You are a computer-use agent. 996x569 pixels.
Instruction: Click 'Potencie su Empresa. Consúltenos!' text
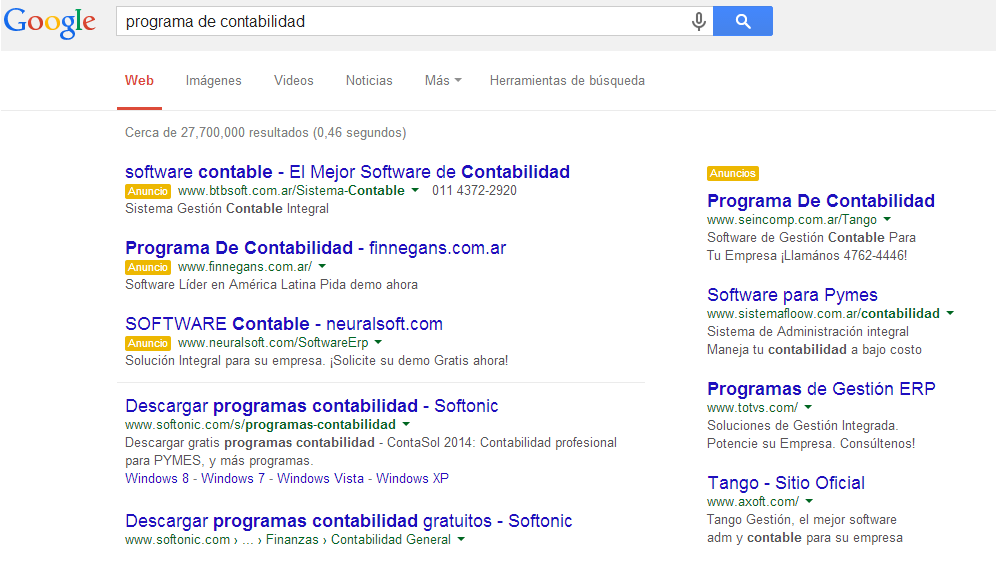tap(811, 443)
